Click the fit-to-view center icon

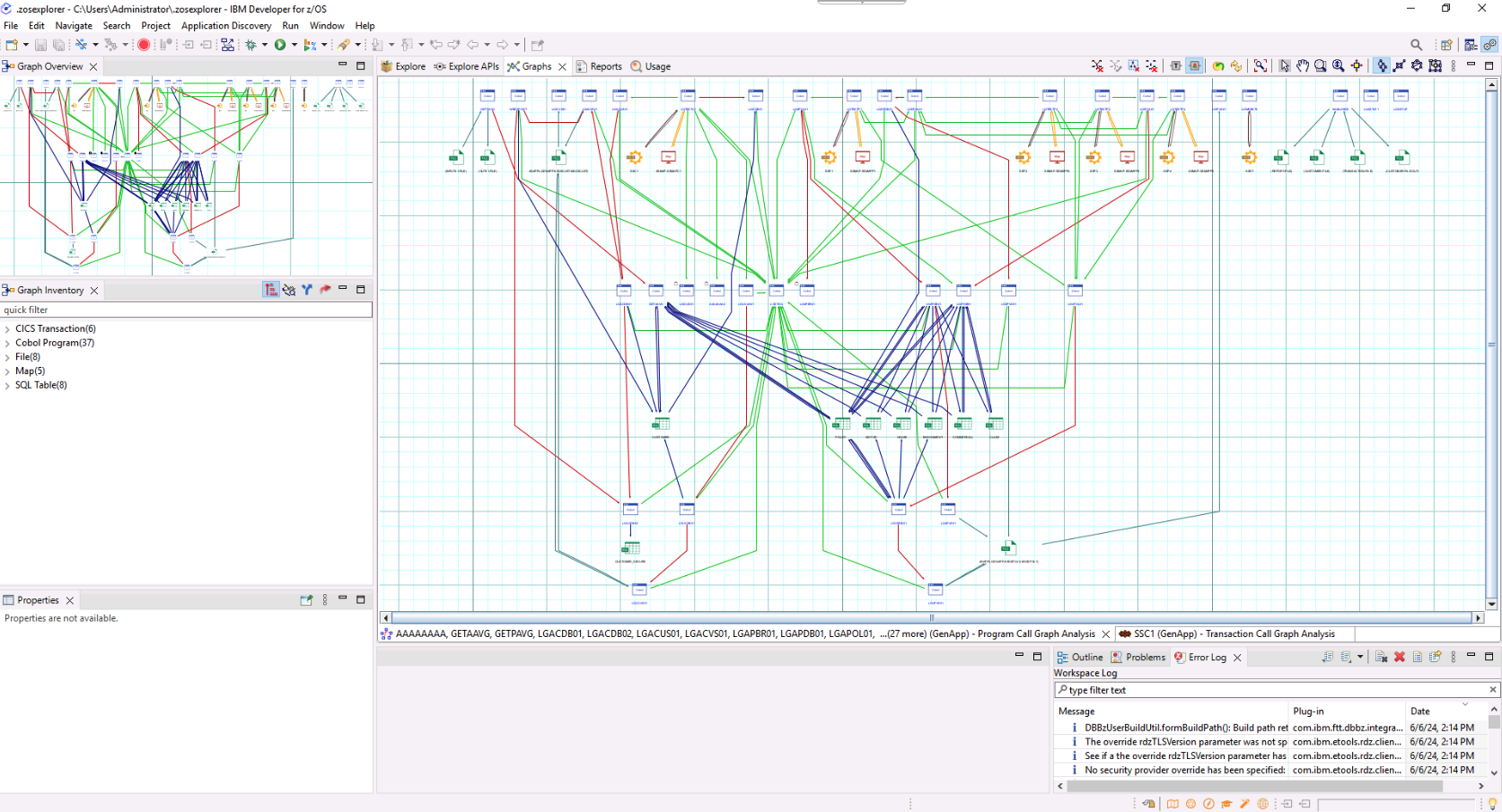pyautogui.click(x=1357, y=65)
